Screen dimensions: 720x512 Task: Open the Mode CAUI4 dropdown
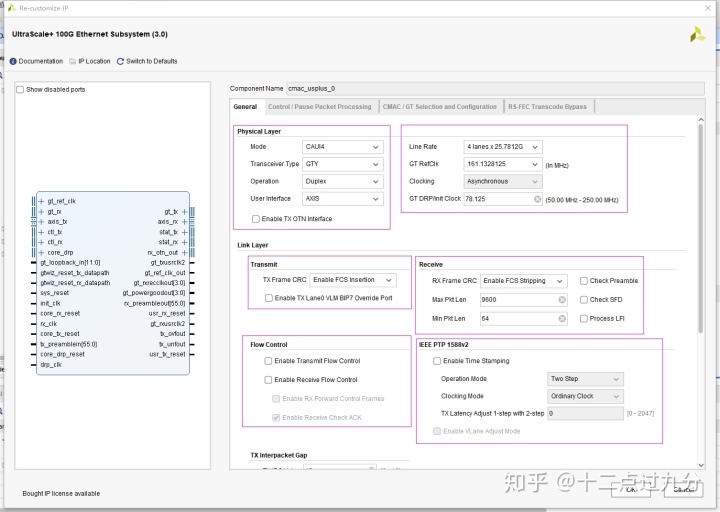[343, 147]
